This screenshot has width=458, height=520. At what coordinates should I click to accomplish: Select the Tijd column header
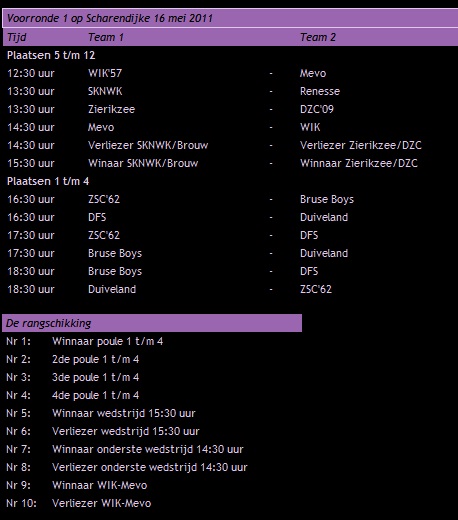[17, 37]
